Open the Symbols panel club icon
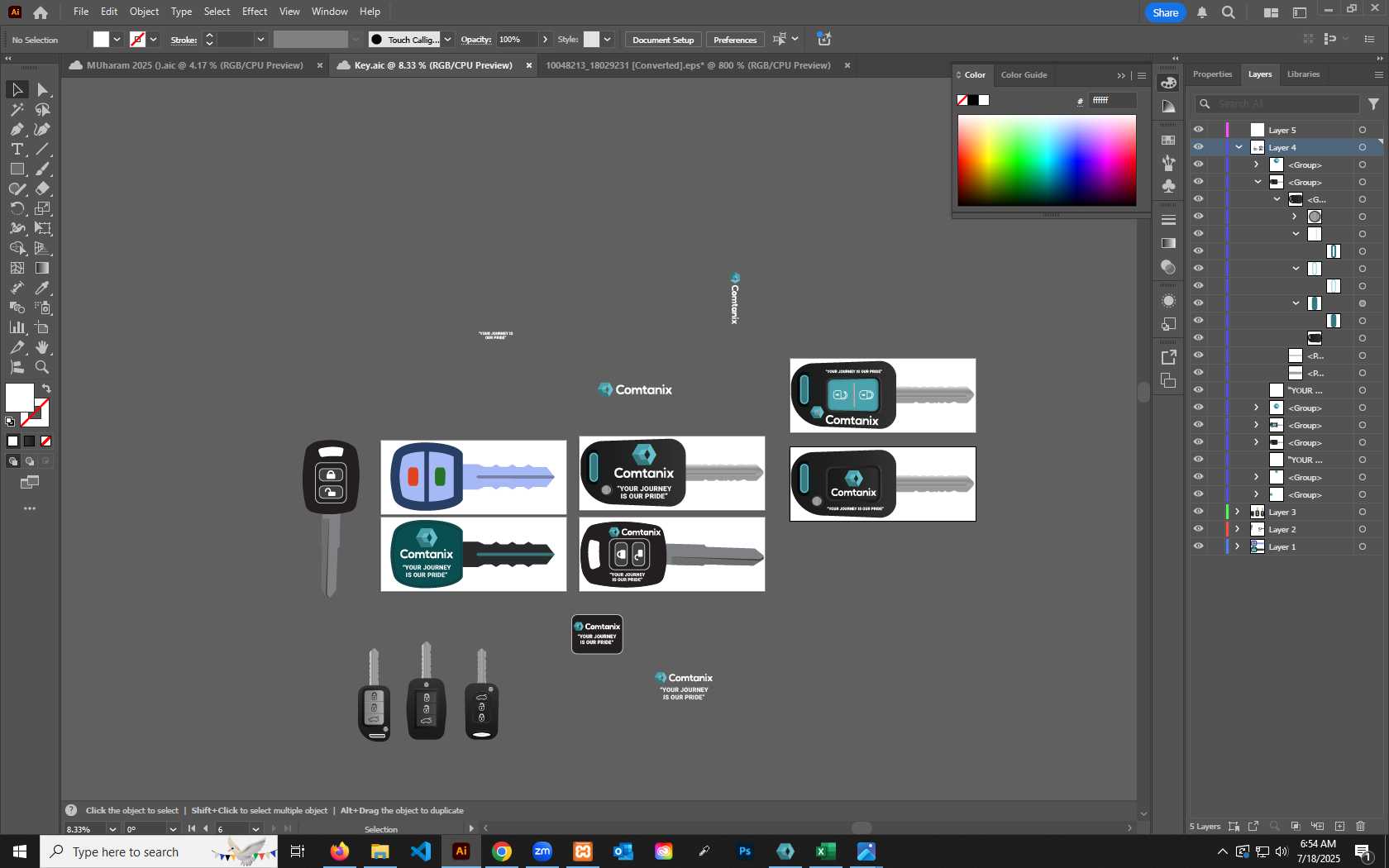 [1168, 185]
